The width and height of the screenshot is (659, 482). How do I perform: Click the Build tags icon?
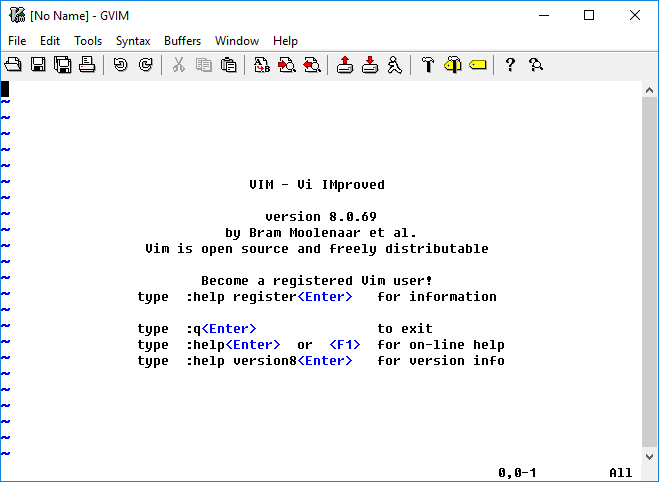click(x=453, y=65)
